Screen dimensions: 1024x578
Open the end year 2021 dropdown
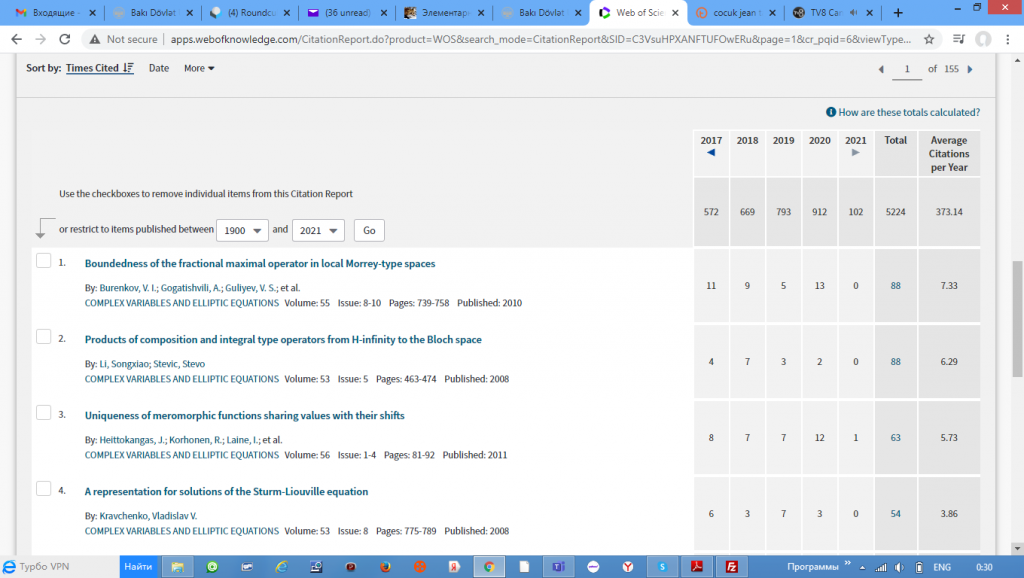pyautogui.click(x=318, y=230)
